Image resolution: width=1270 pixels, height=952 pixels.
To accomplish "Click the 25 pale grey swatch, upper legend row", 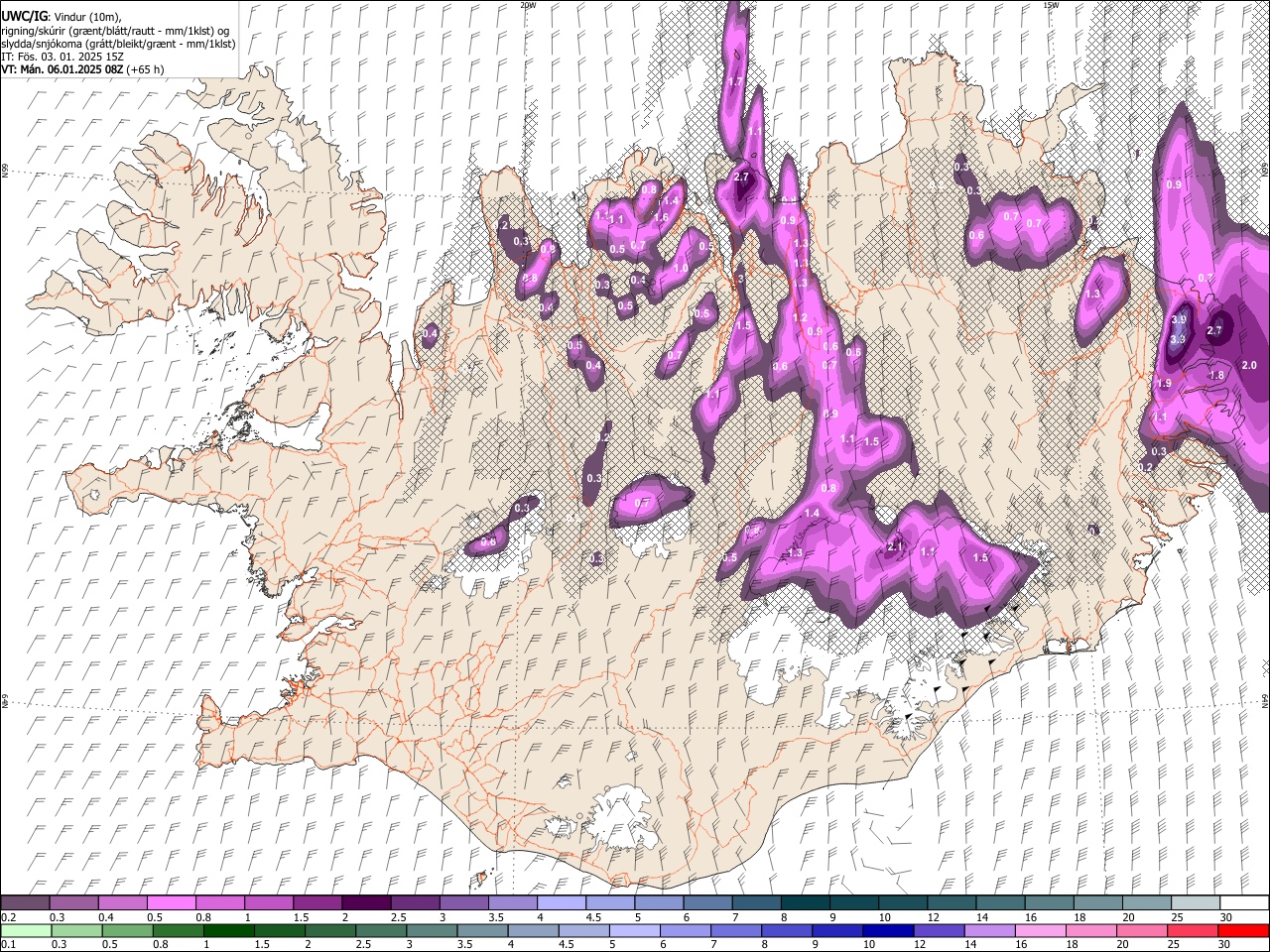I will pyautogui.click(x=1194, y=902).
